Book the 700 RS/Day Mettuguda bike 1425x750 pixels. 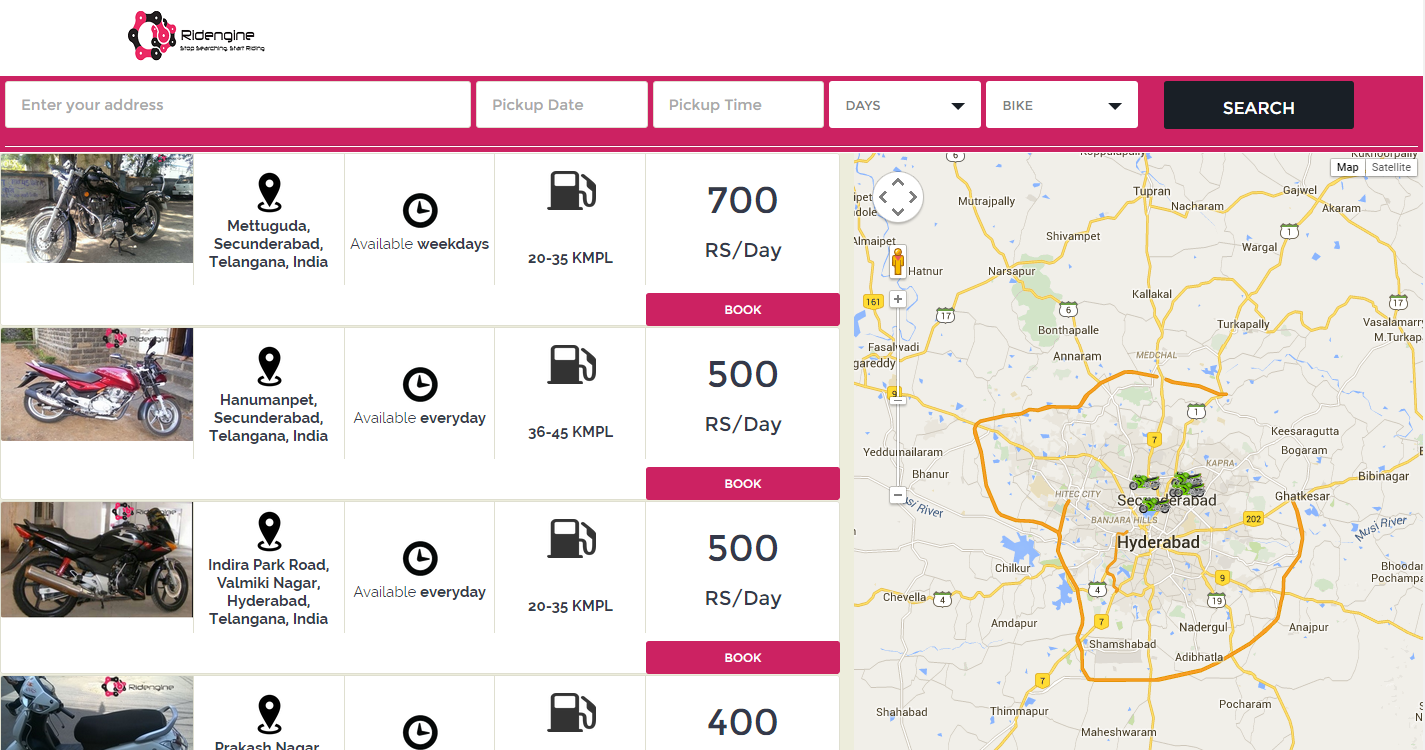click(742, 310)
